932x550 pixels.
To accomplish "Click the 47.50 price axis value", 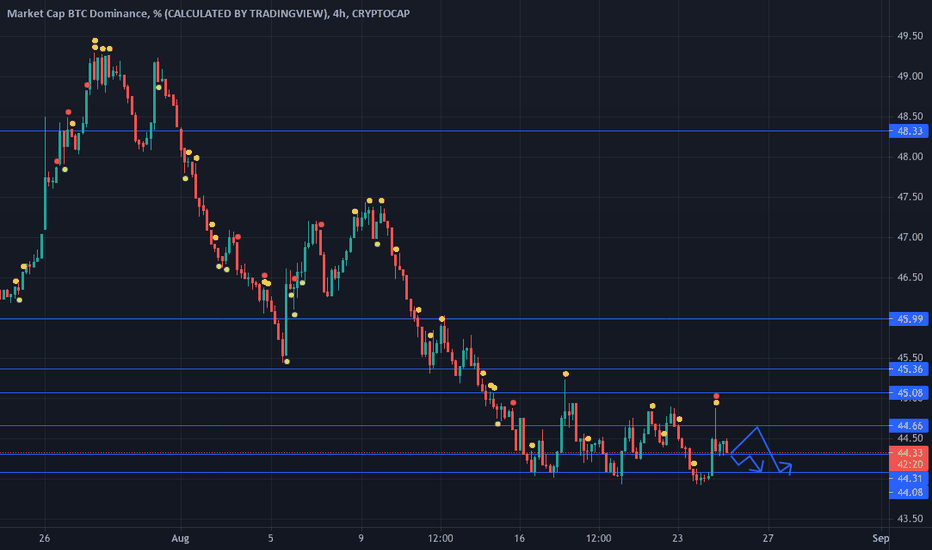I will [x=910, y=197].
